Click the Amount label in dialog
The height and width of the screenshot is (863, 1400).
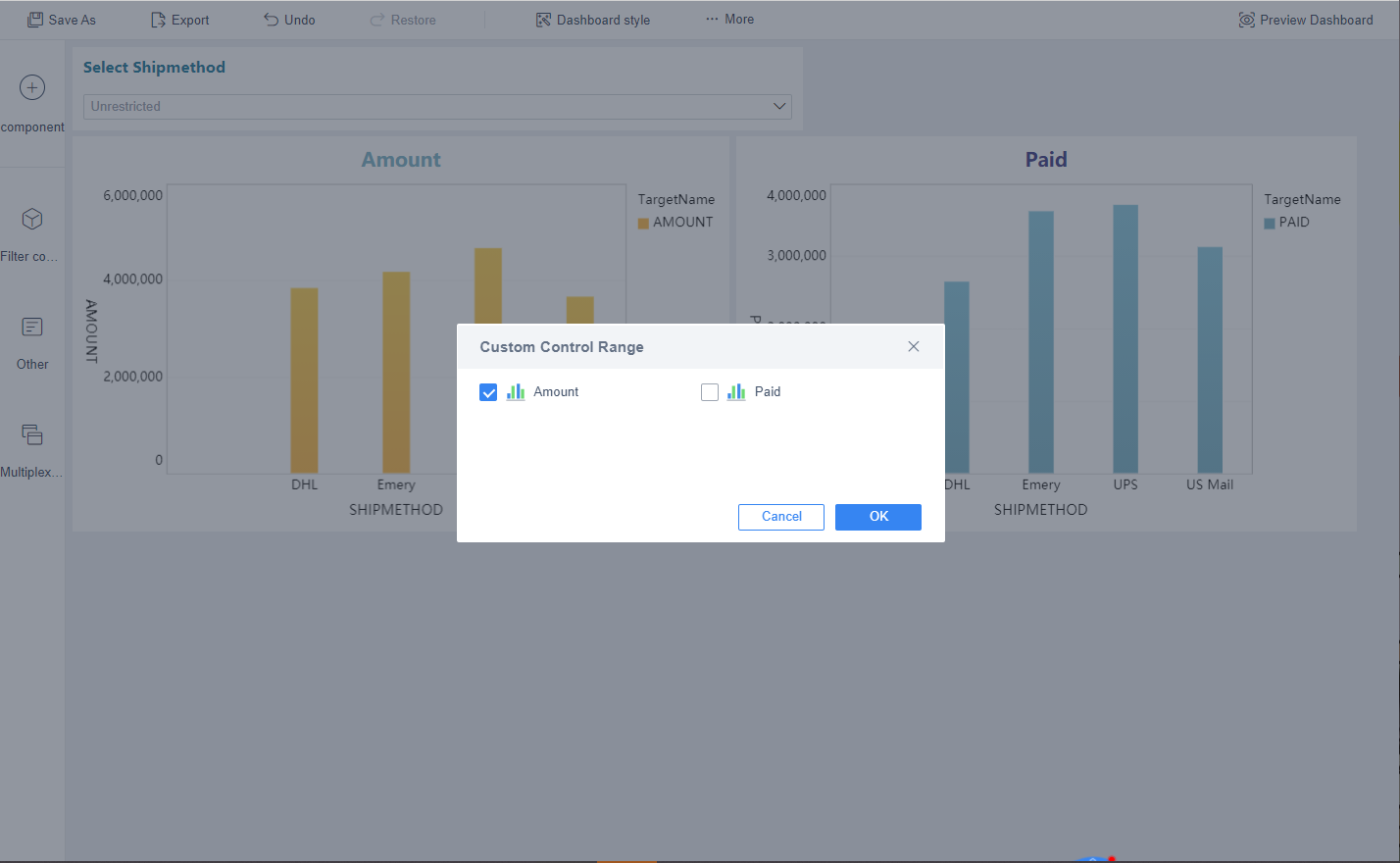556,392
